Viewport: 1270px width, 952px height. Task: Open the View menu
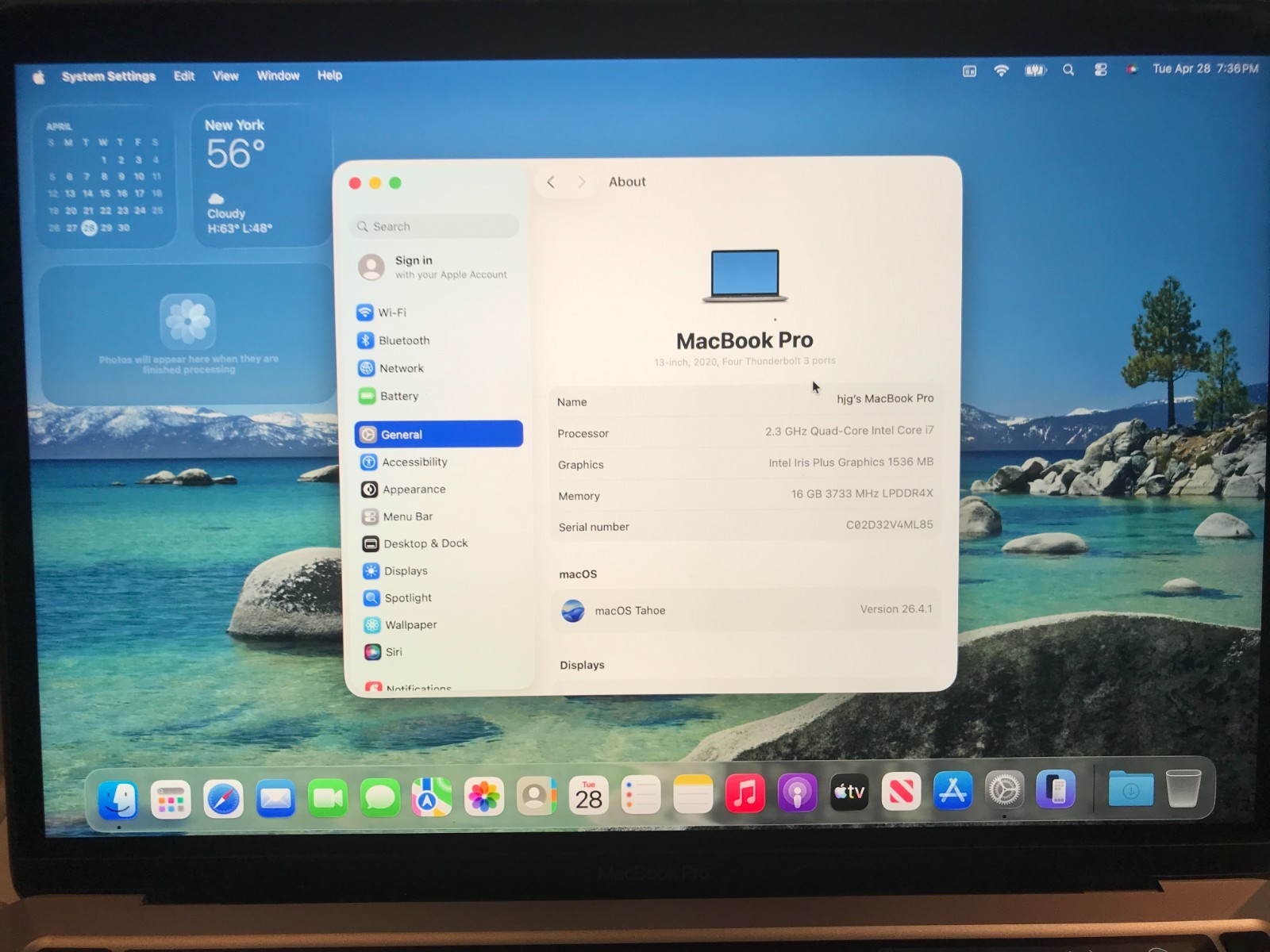tap(225, 76)
